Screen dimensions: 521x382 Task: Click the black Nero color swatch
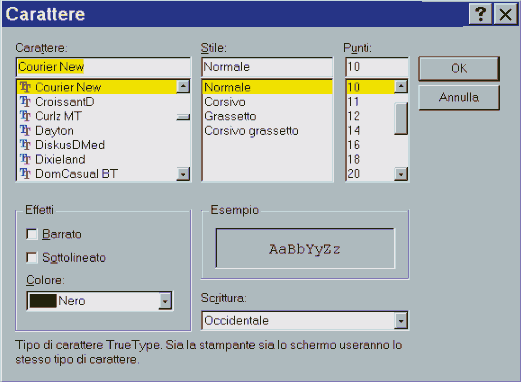[43, 301]
